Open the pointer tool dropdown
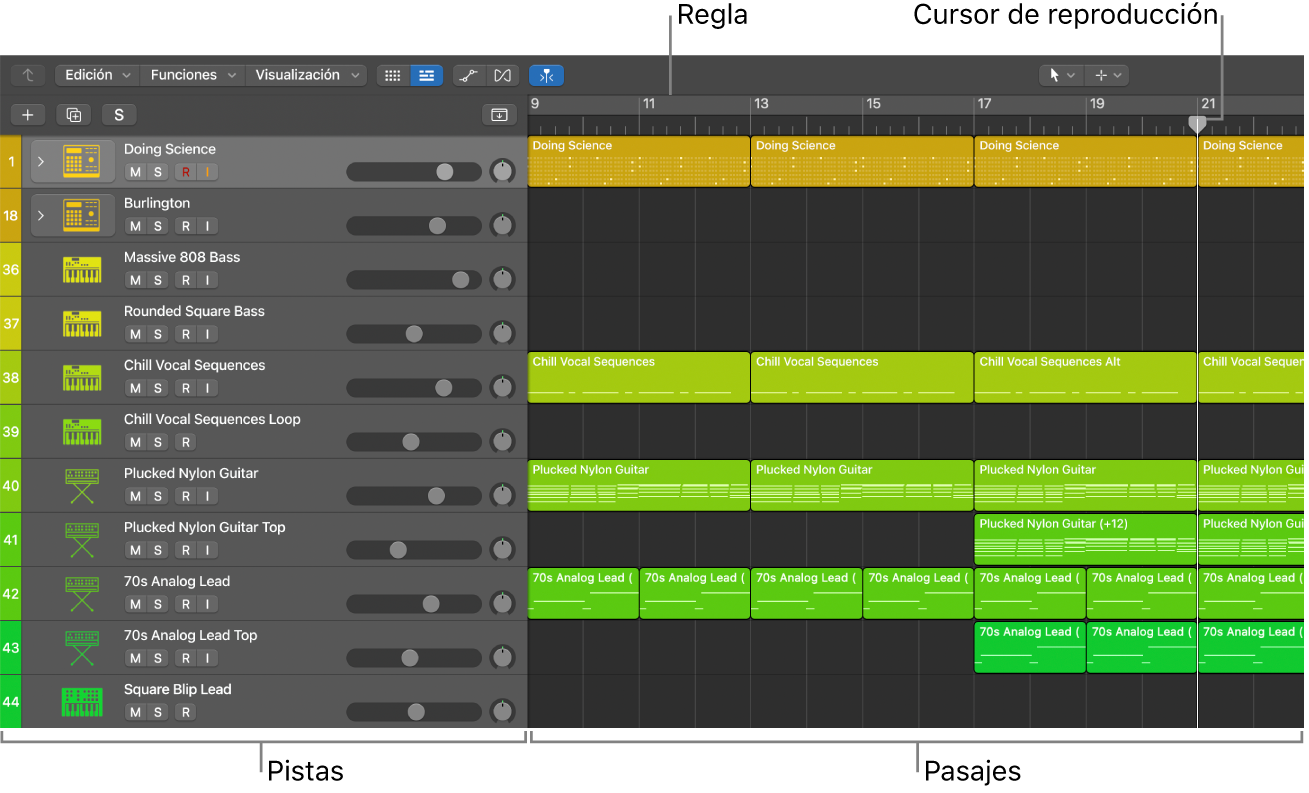This screenshot has width=1309, height=793. pos(1060,75)
